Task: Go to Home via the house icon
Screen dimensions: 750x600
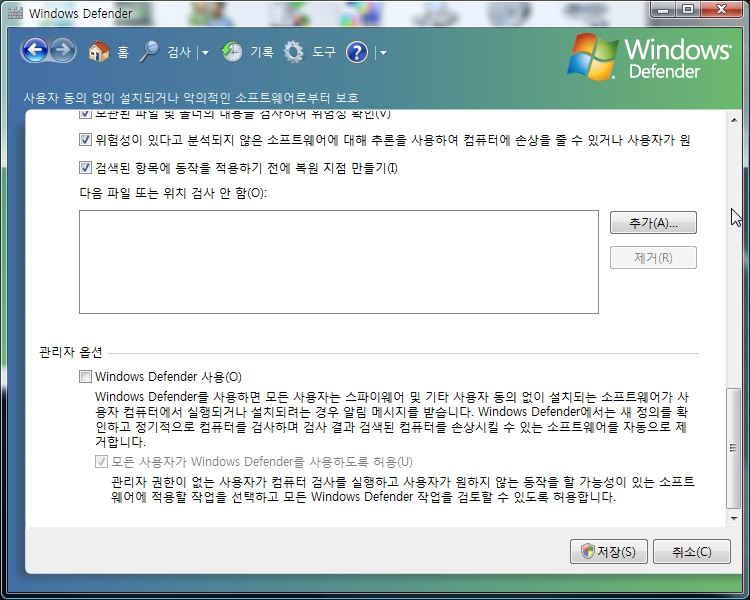Action: [98, 52]
